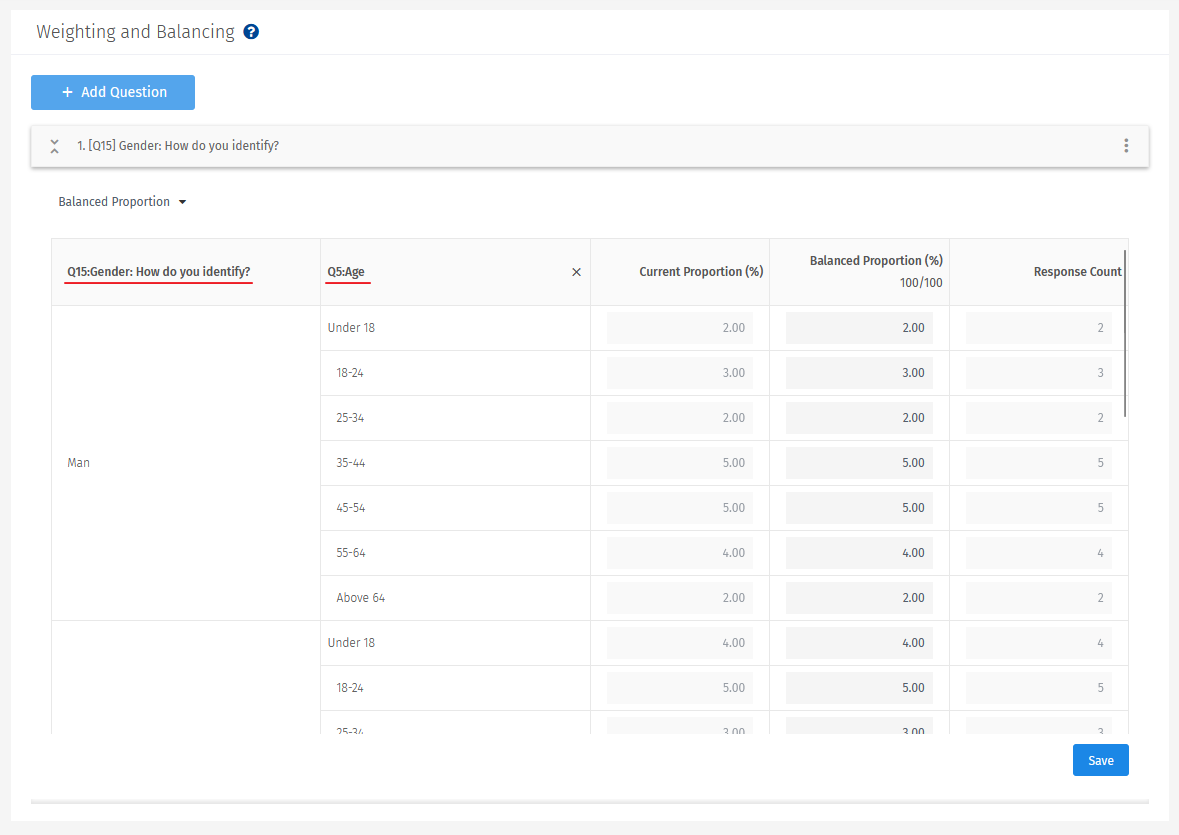Image resolution: width=1179 pixels, height=835 pixels.
Task: Edit balanced proportion for Man 45-54
Action: click(x=859, y=508)
